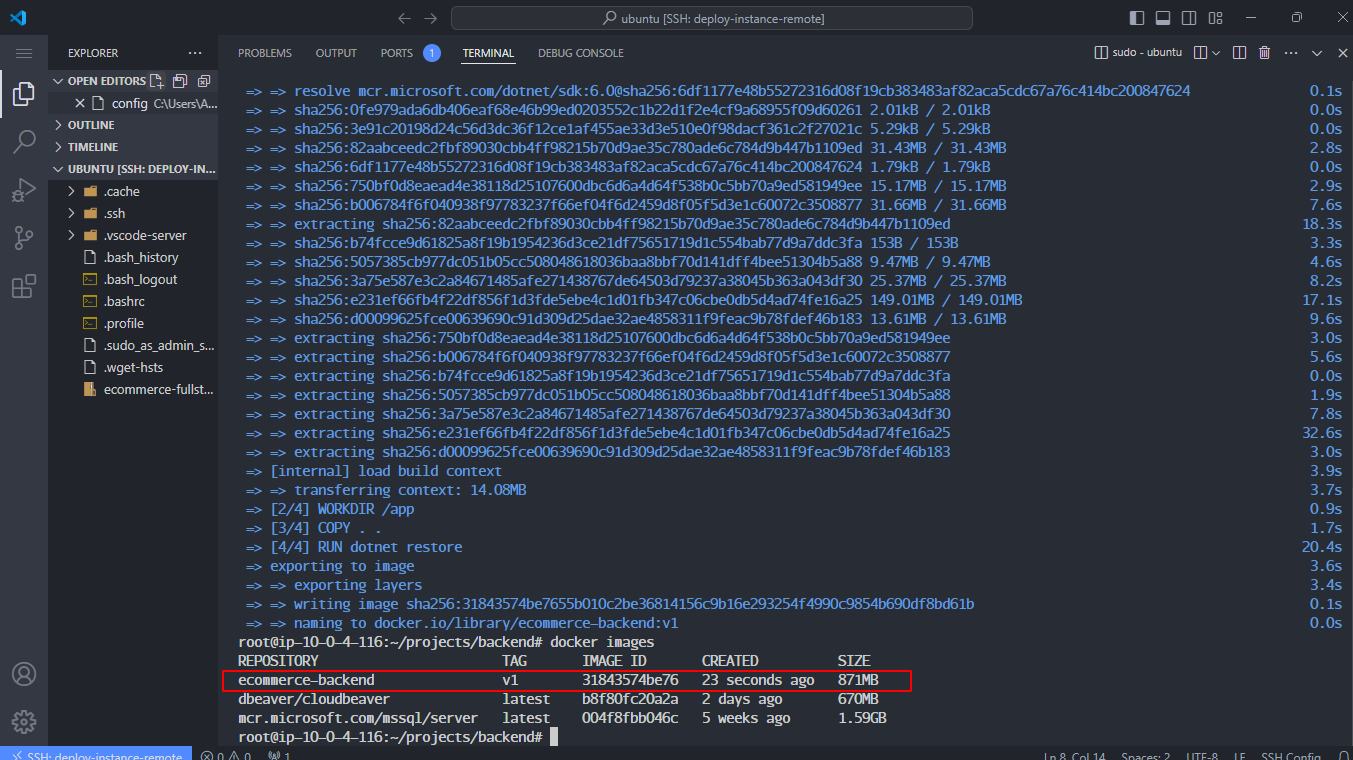Switch to the Output tab
The height and width of the screenshot is (760, 1353).
tap(336, 53)
